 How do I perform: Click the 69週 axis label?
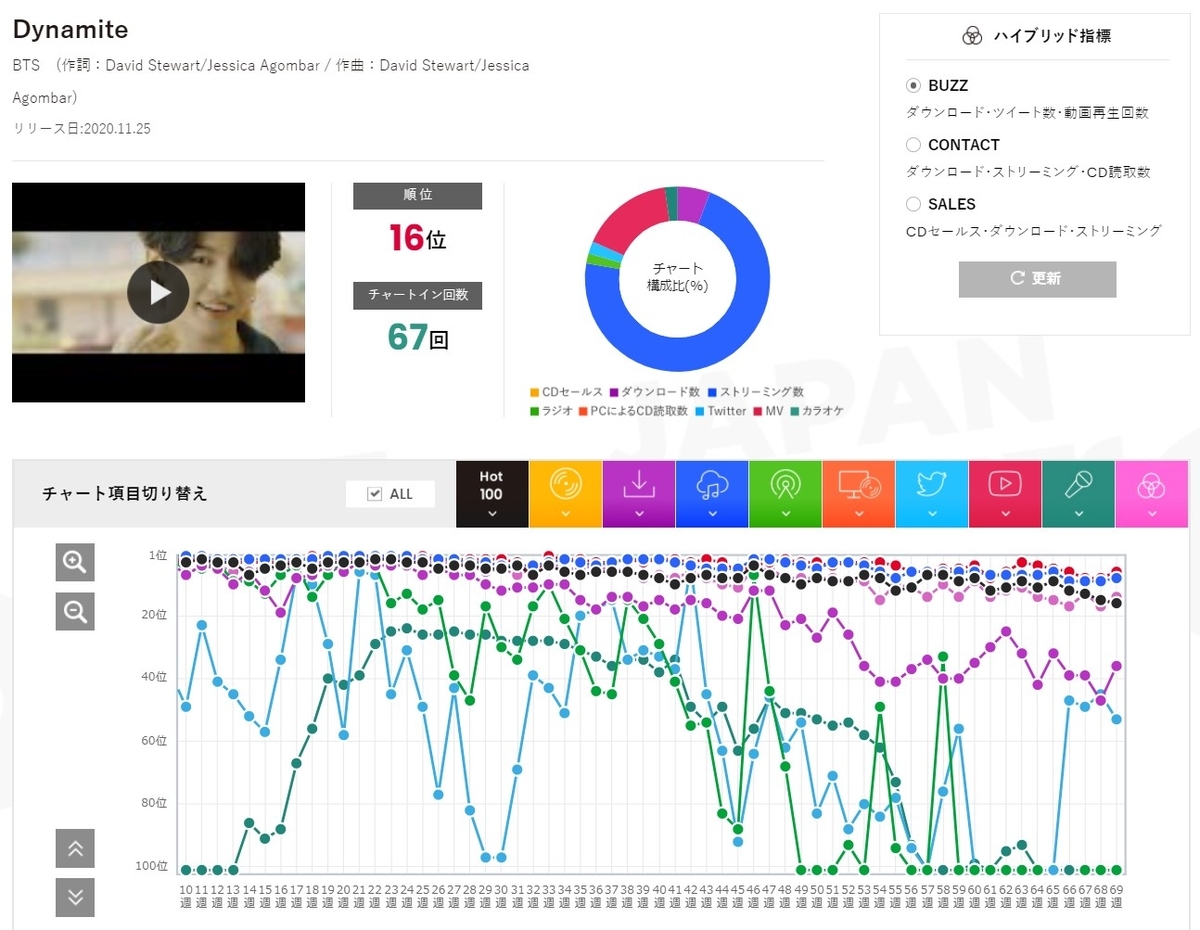coord(1116,897)
